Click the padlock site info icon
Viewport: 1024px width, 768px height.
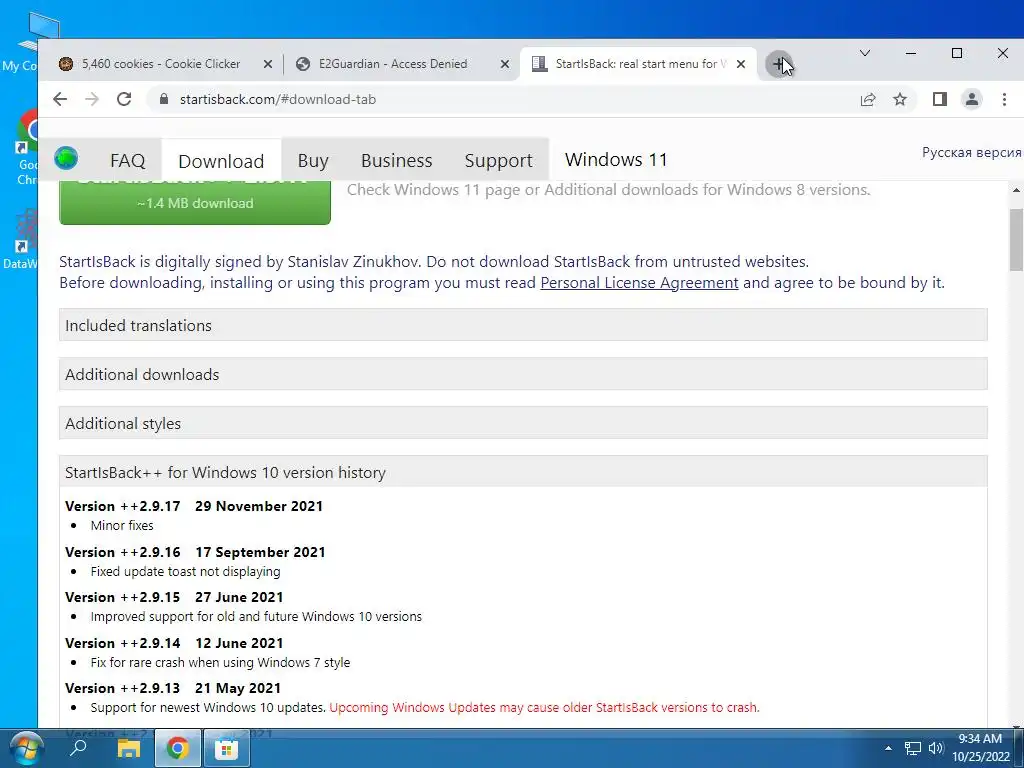pos(164,99)
